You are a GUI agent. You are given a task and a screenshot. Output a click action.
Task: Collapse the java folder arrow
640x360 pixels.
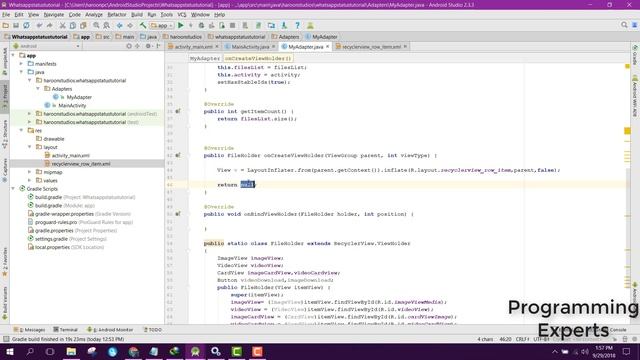(x=21, y=72)
